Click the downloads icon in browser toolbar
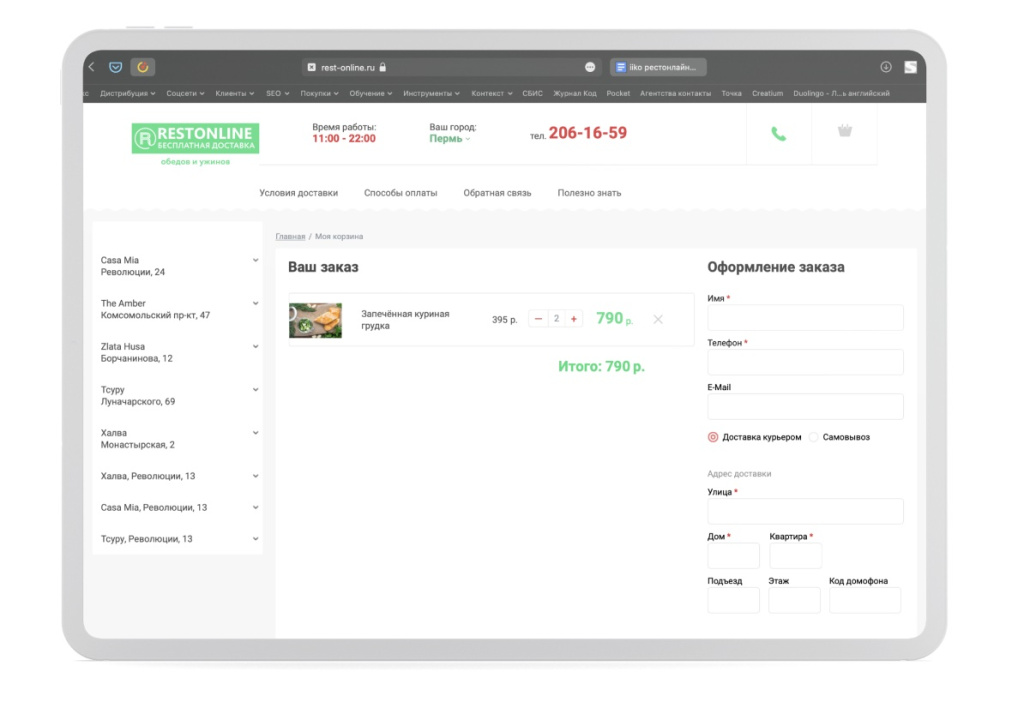 (x=886, y=67)
